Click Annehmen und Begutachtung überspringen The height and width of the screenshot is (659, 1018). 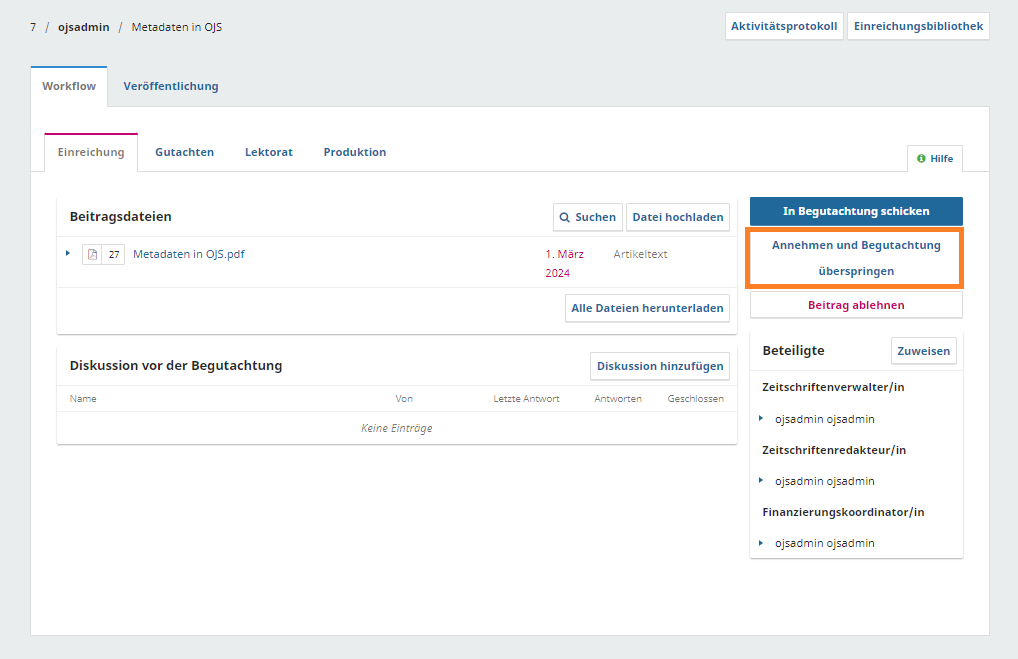(x=856, y=258)
